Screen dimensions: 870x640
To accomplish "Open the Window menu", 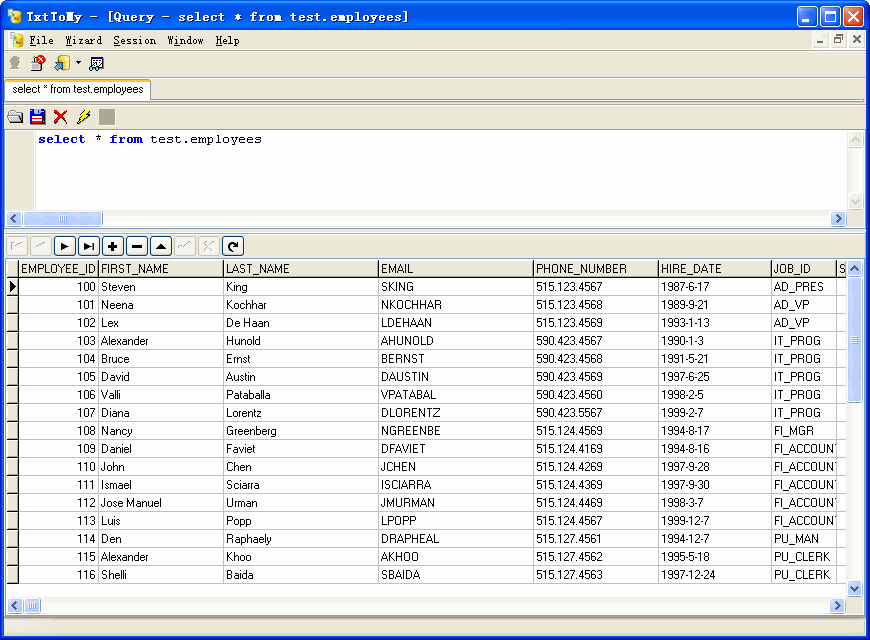I will point(185,41).
